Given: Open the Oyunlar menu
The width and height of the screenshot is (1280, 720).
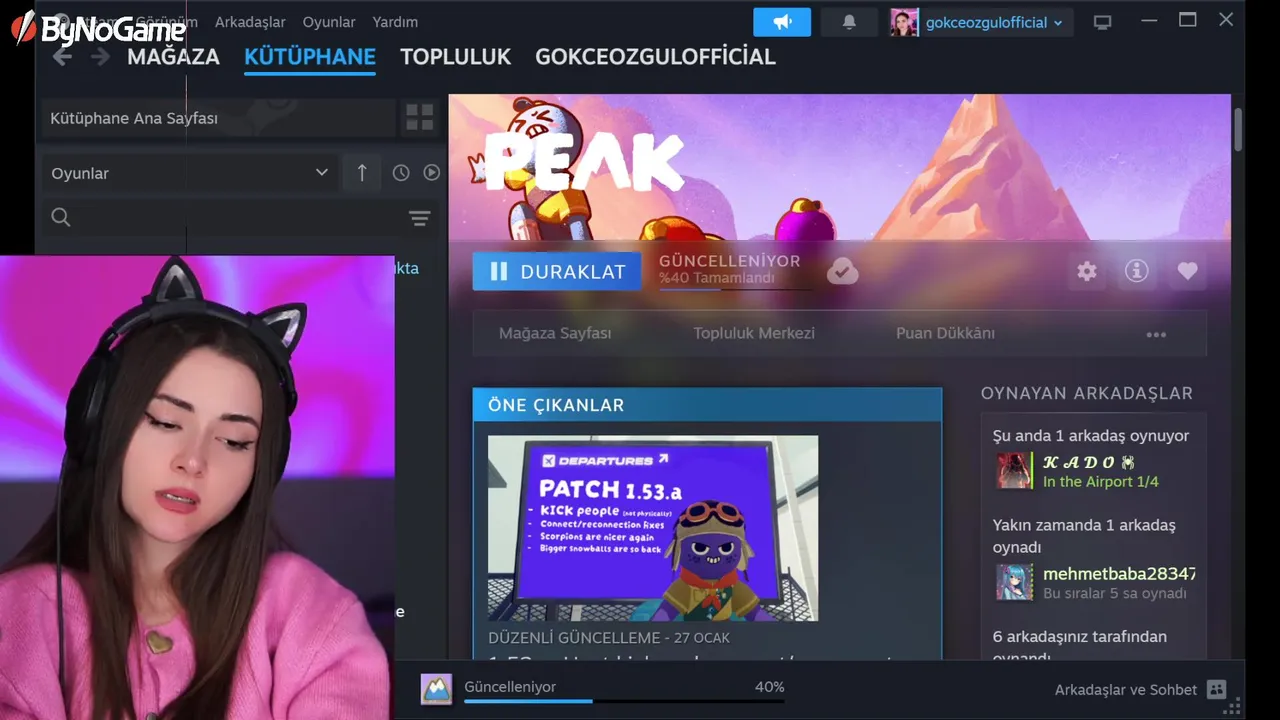Looking at the screenshot, I should (329, 22).
